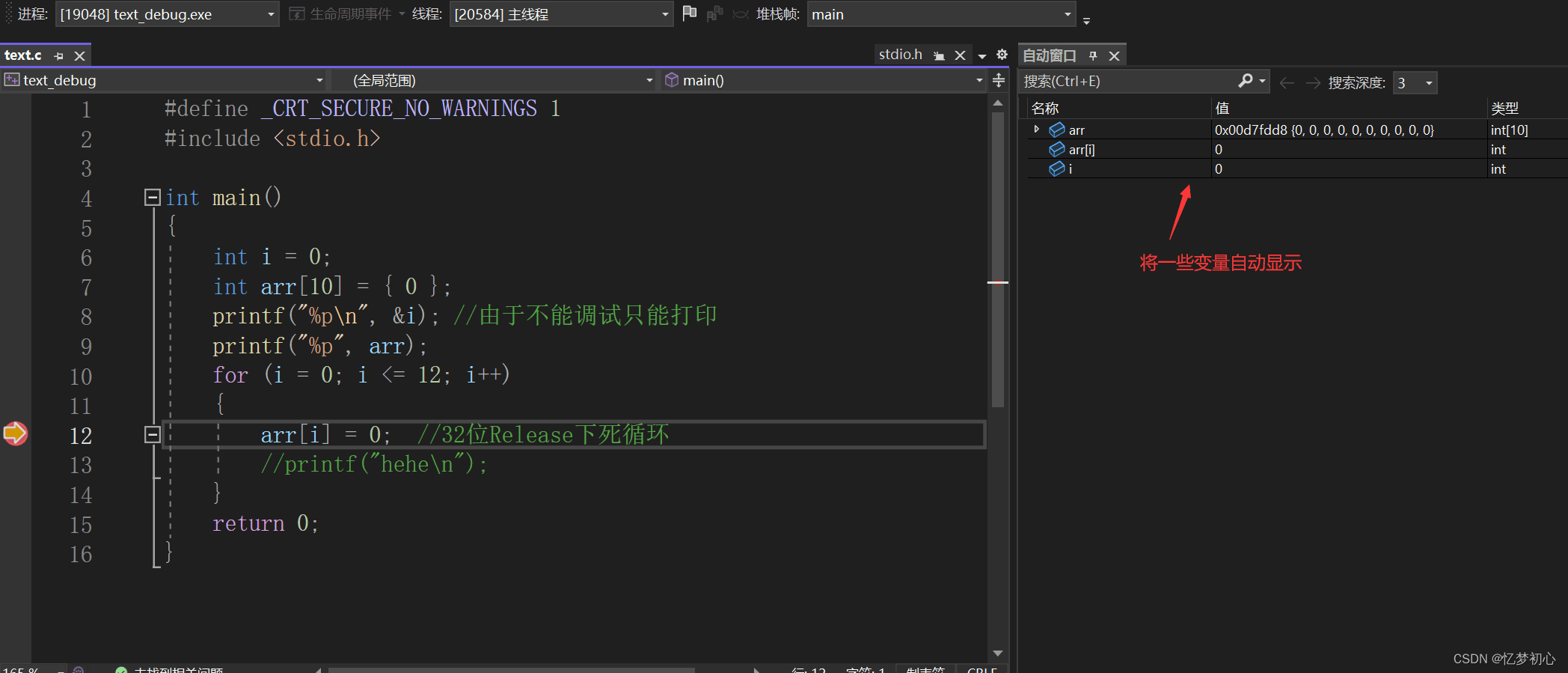Select the arr variable icon in Autos

pyautogui.click(x=1057, y=130)
